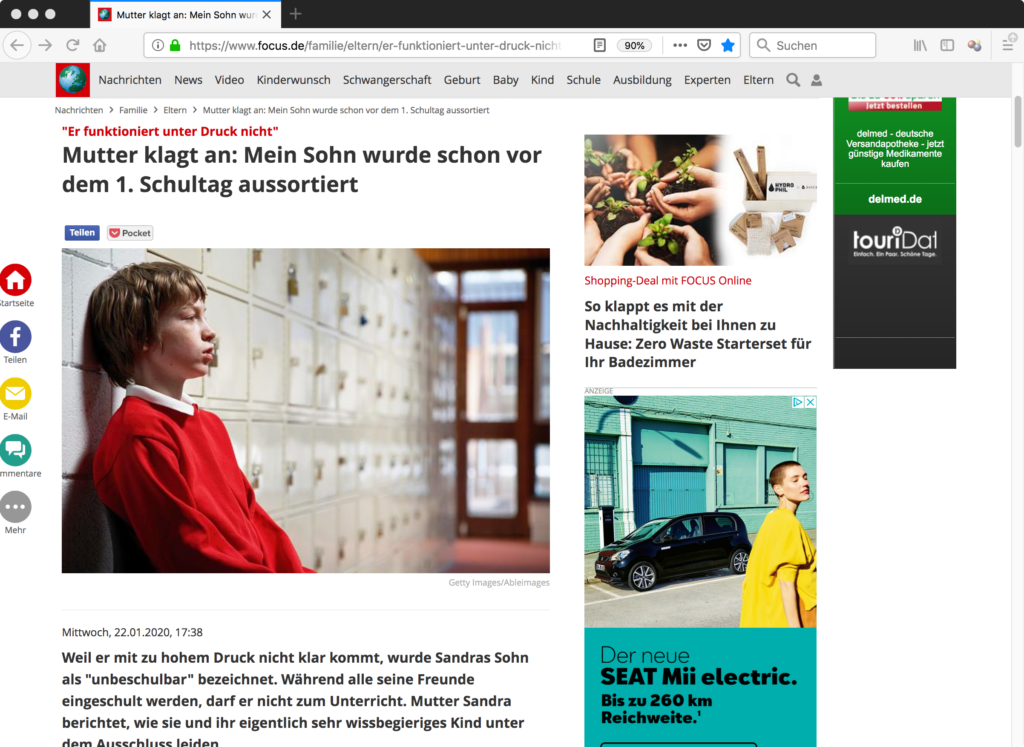
Task: Open page actions three-dot menu
Action: tap(680, 45)
